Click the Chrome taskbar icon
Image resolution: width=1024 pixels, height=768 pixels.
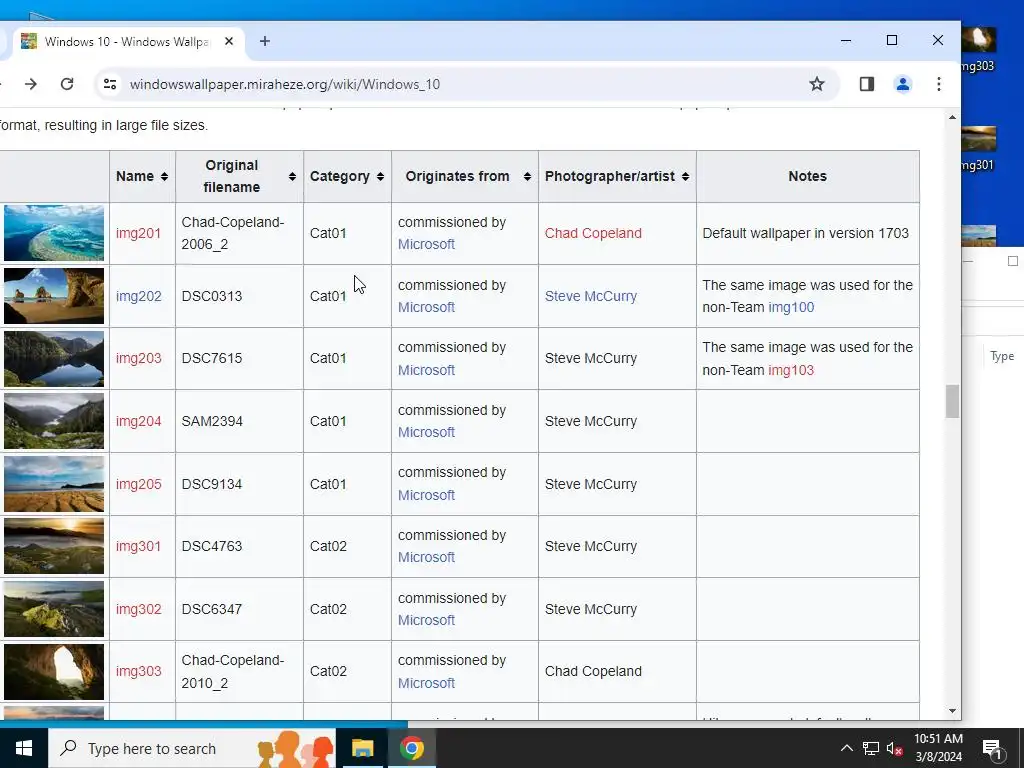412,748
